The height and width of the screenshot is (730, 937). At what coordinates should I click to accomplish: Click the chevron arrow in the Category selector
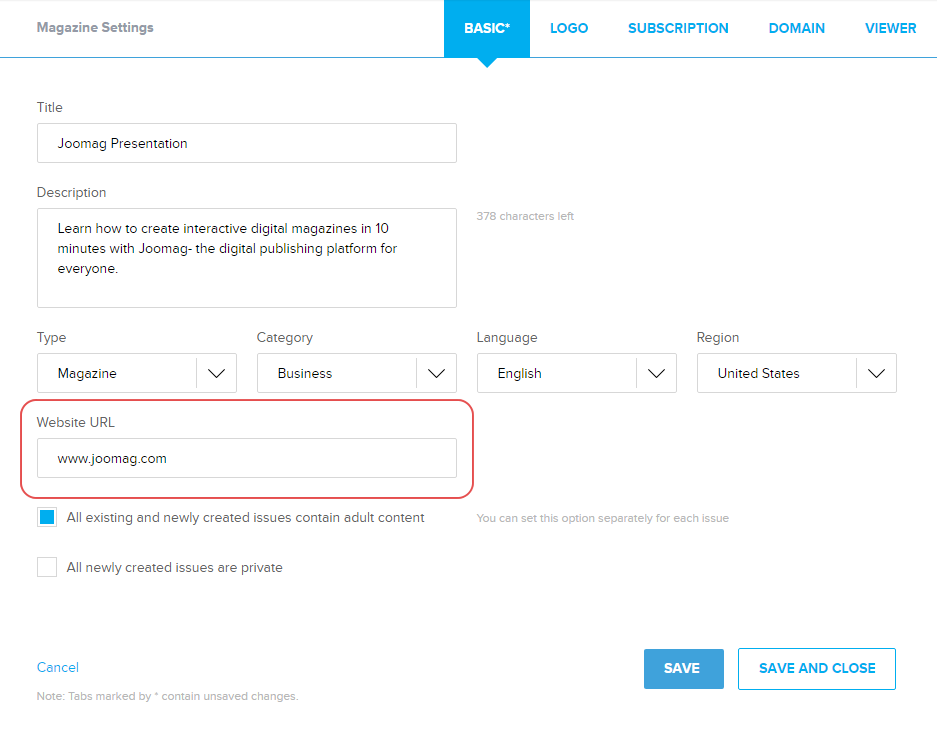(x=437, y=373)
